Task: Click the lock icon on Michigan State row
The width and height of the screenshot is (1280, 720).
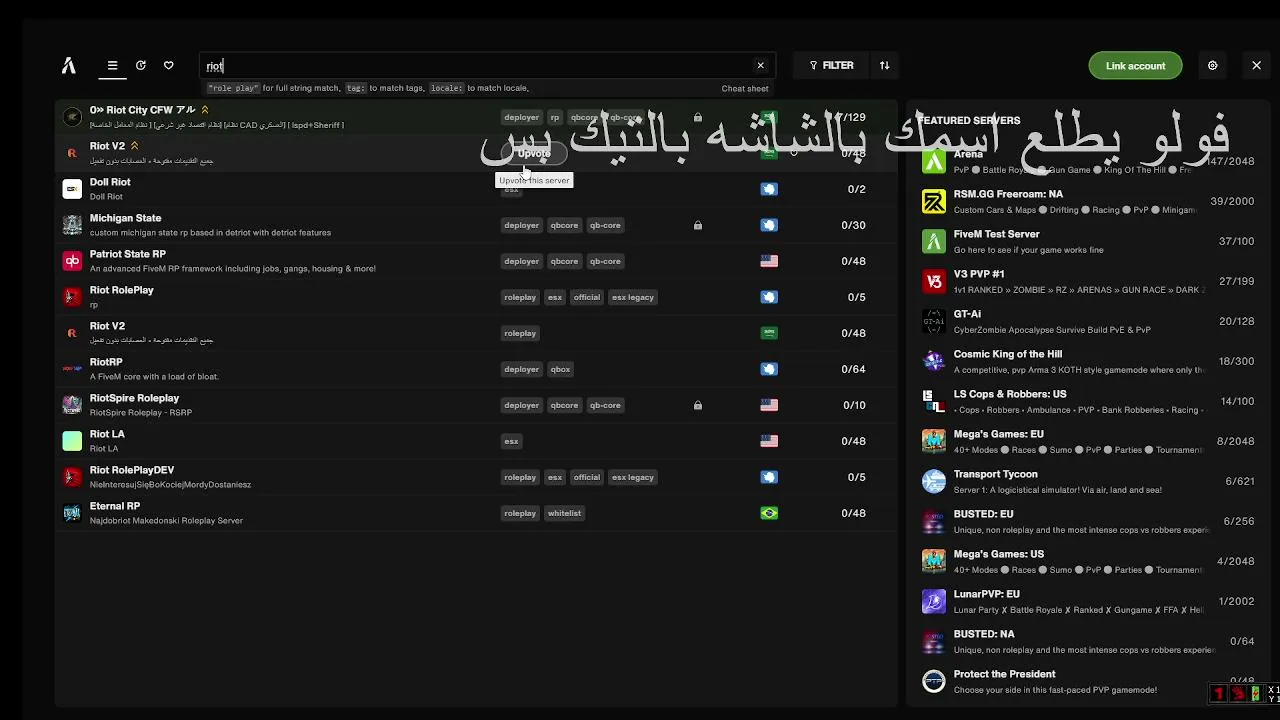Action: pos(698,225)
